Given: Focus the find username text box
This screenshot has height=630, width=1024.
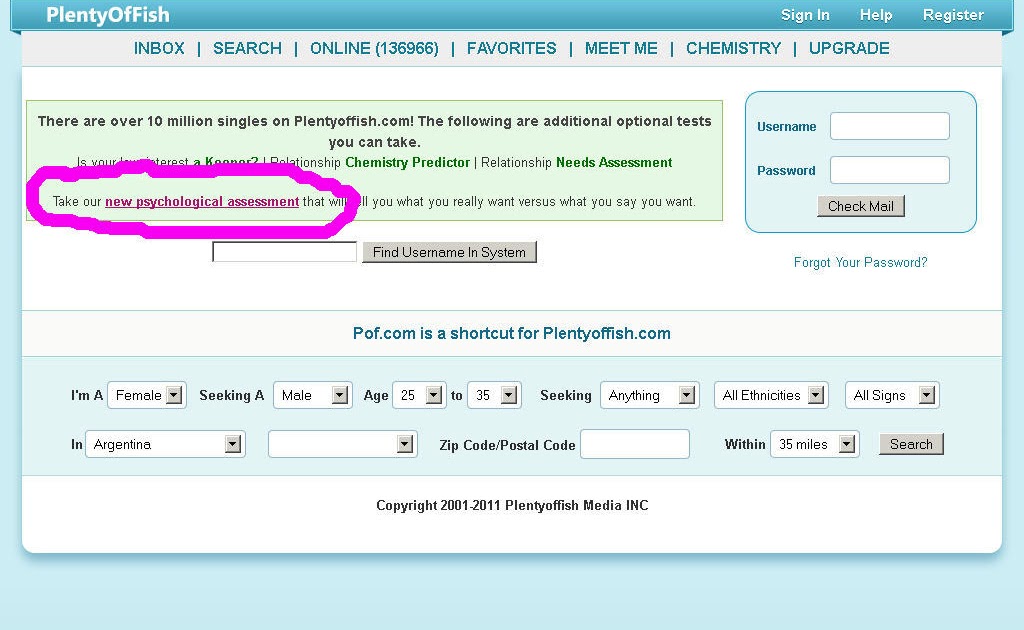Looking at the screenshot, I should [x=284, y=252].
